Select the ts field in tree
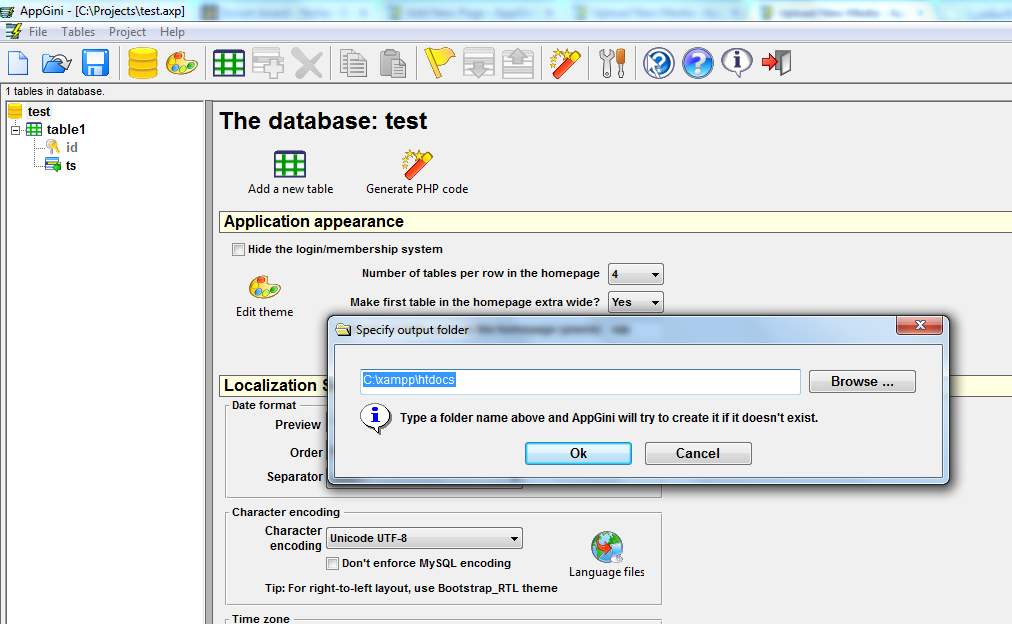Viewport: 1012px width, 624px height. point(71,166)
